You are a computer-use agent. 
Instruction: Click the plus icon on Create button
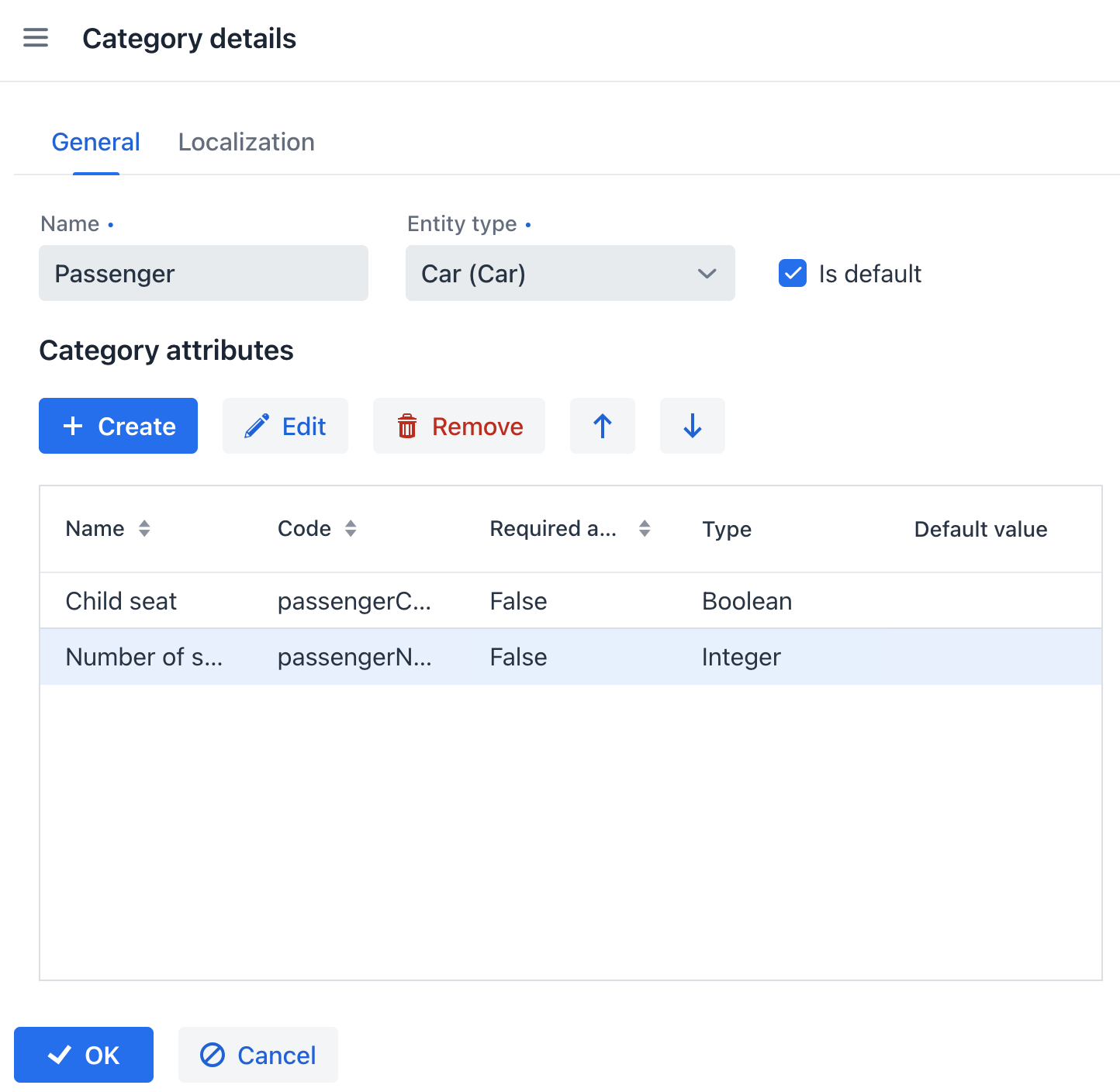tap(72, 426)
